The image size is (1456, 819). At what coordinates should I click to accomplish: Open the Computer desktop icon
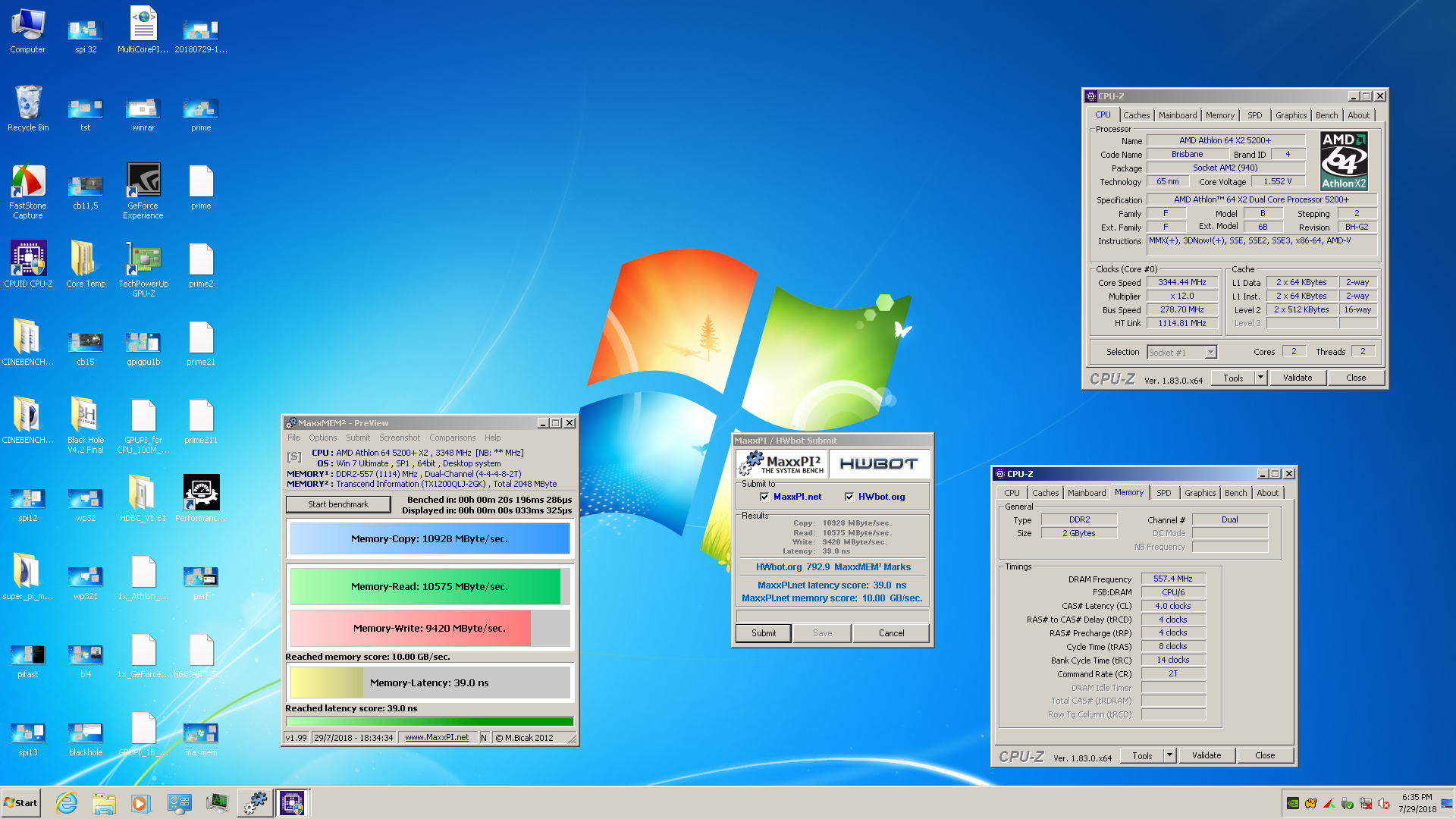coord(28,30)
